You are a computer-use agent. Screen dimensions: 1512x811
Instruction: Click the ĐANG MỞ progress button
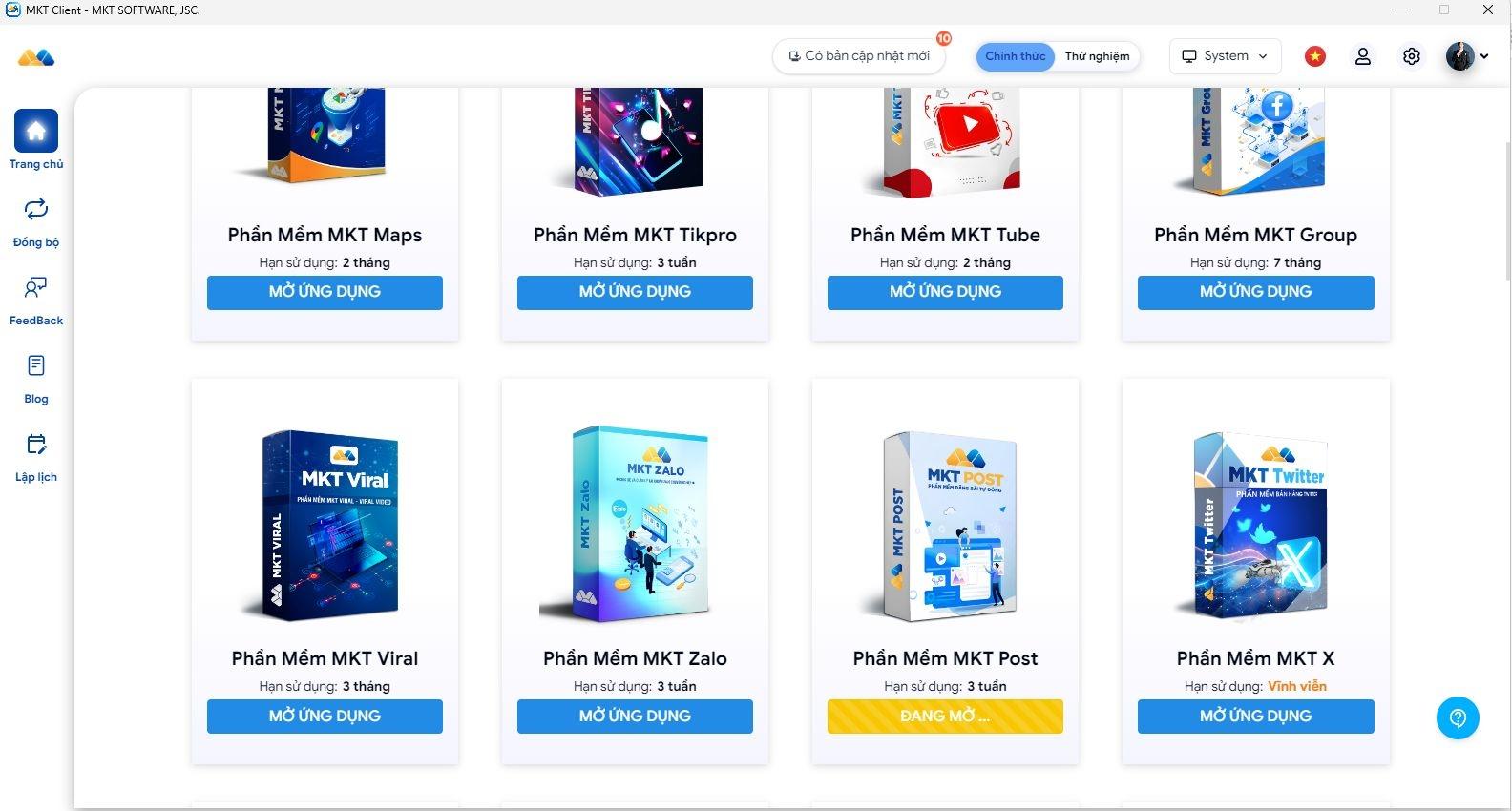click(x=945, y=717)
